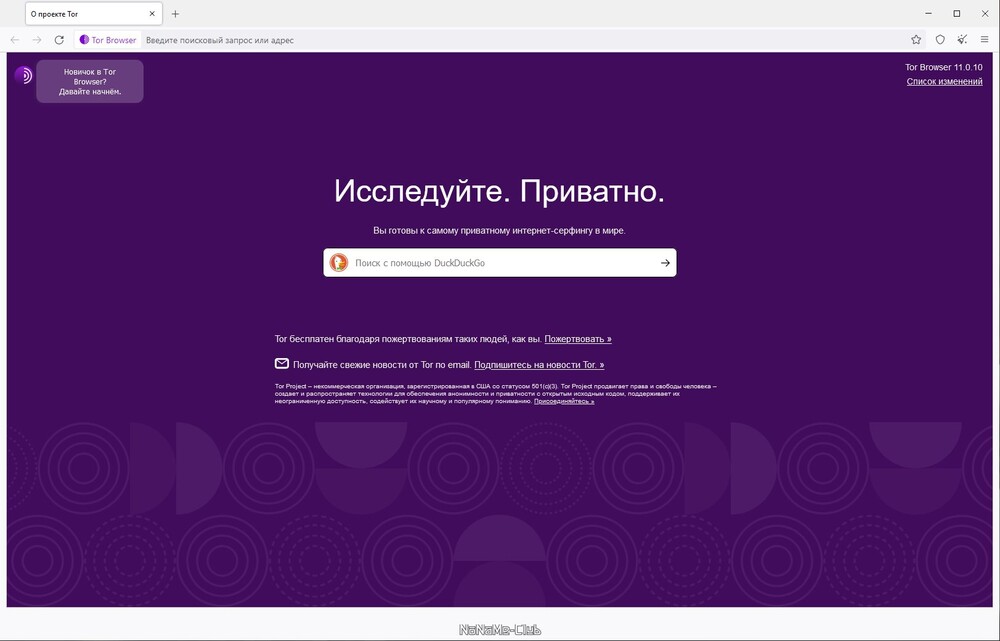This screenshot has width=1000, height=641.
Task: Focus the address bar input field
Action: click(500, 40)
